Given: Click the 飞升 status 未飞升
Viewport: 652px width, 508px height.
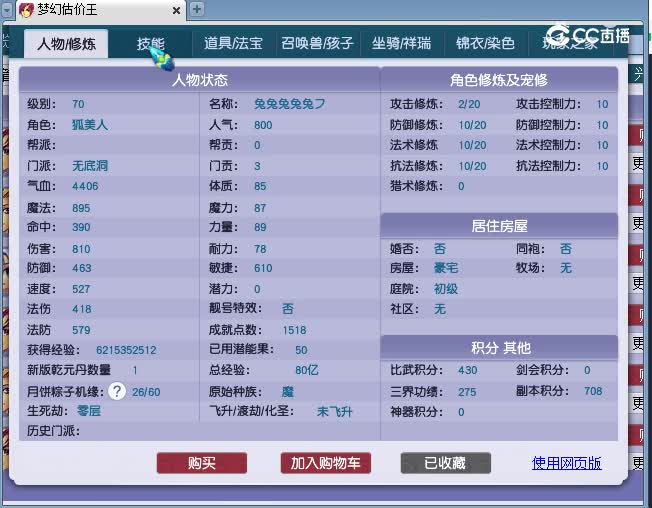Looking at the screenshot, I should click(x=334, y=412).
